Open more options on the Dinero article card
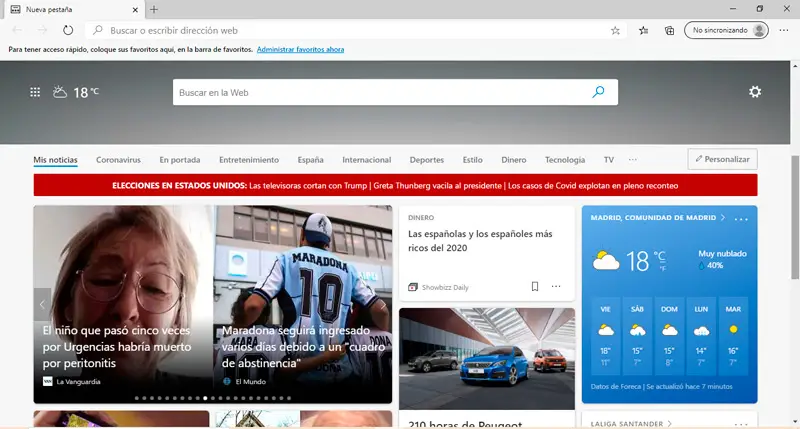This screenshot has width=800, height=429. click(556, 287)
